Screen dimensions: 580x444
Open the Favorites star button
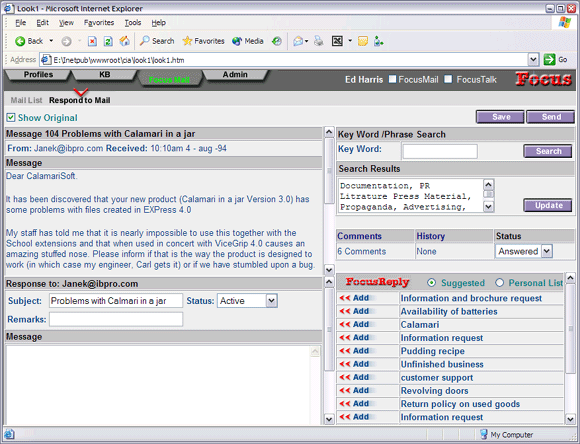pos(203,41)
